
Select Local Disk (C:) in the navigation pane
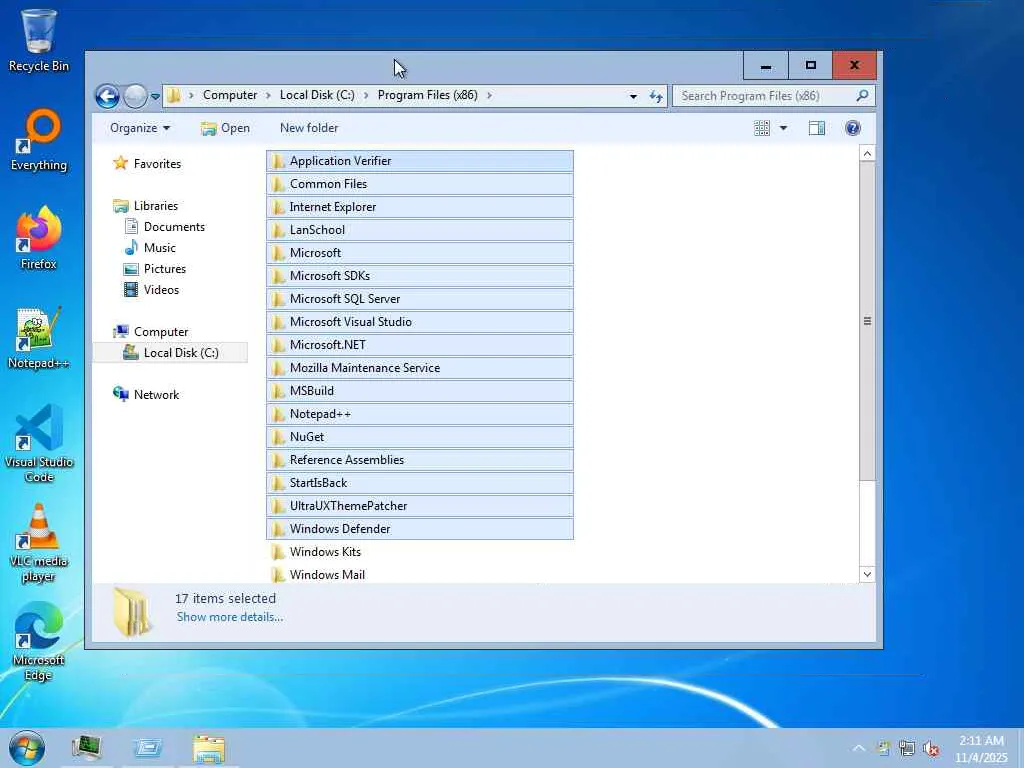(x=170, y=353)
